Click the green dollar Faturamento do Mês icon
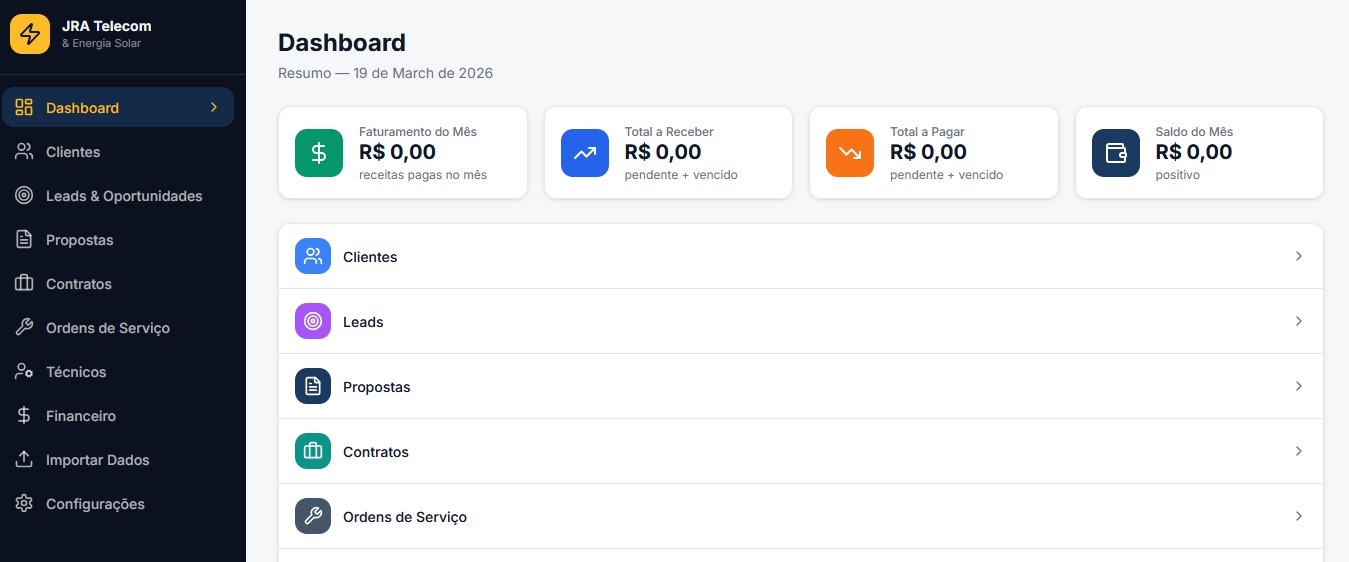This screenshot has width=1349, height=562. 319,153
